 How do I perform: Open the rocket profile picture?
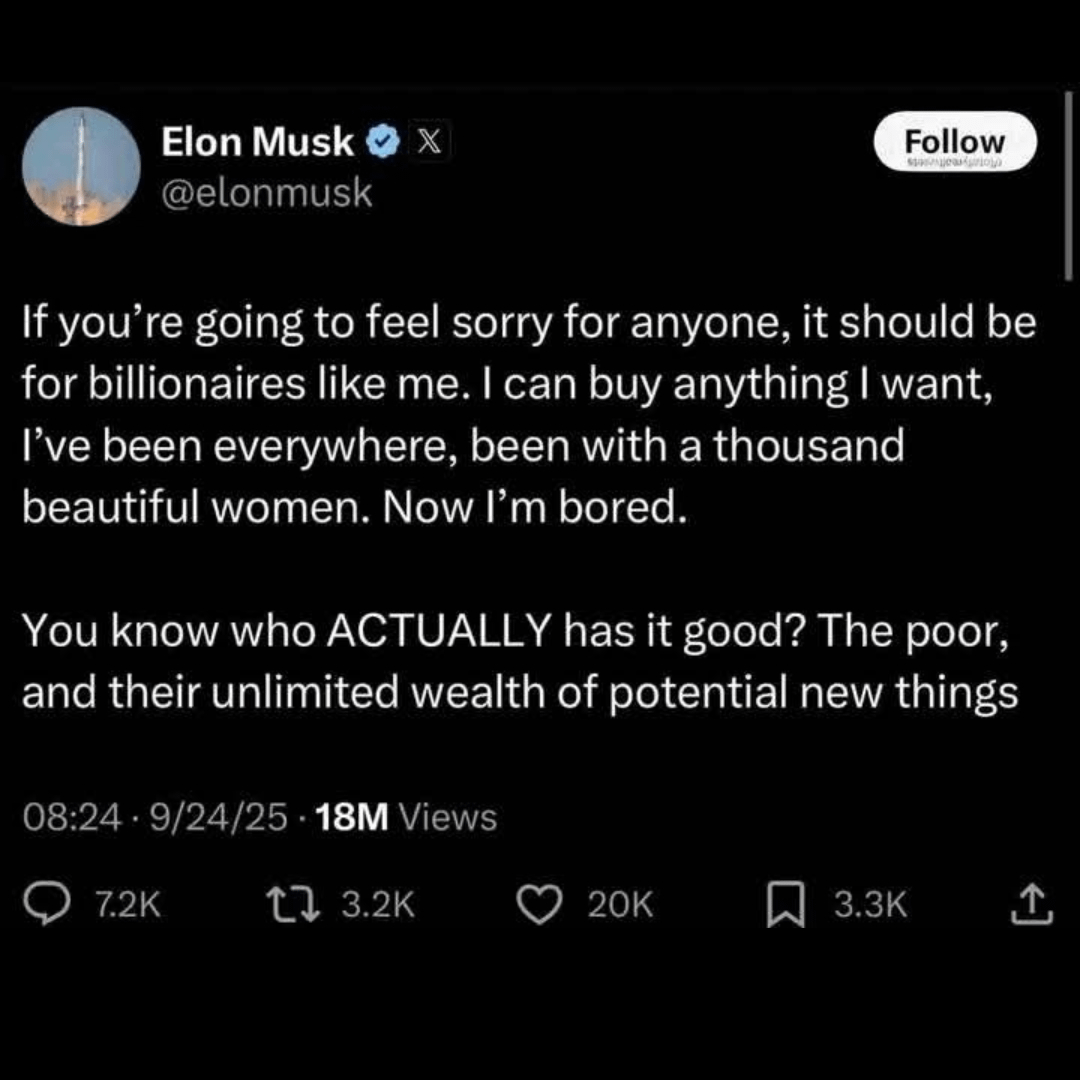point(80,166)
